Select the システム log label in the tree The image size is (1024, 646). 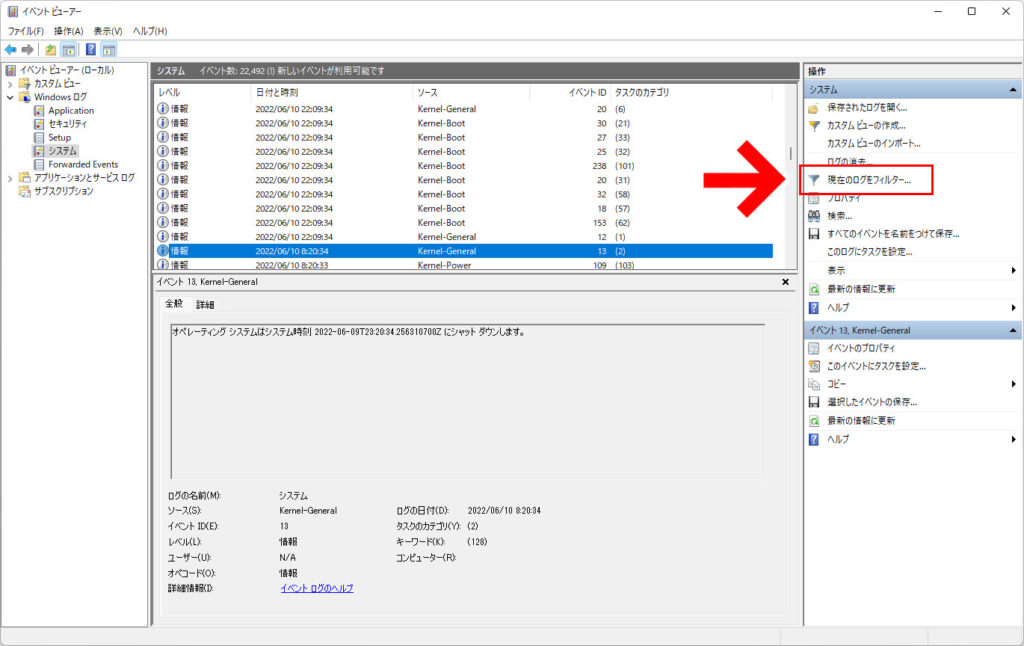63,151
